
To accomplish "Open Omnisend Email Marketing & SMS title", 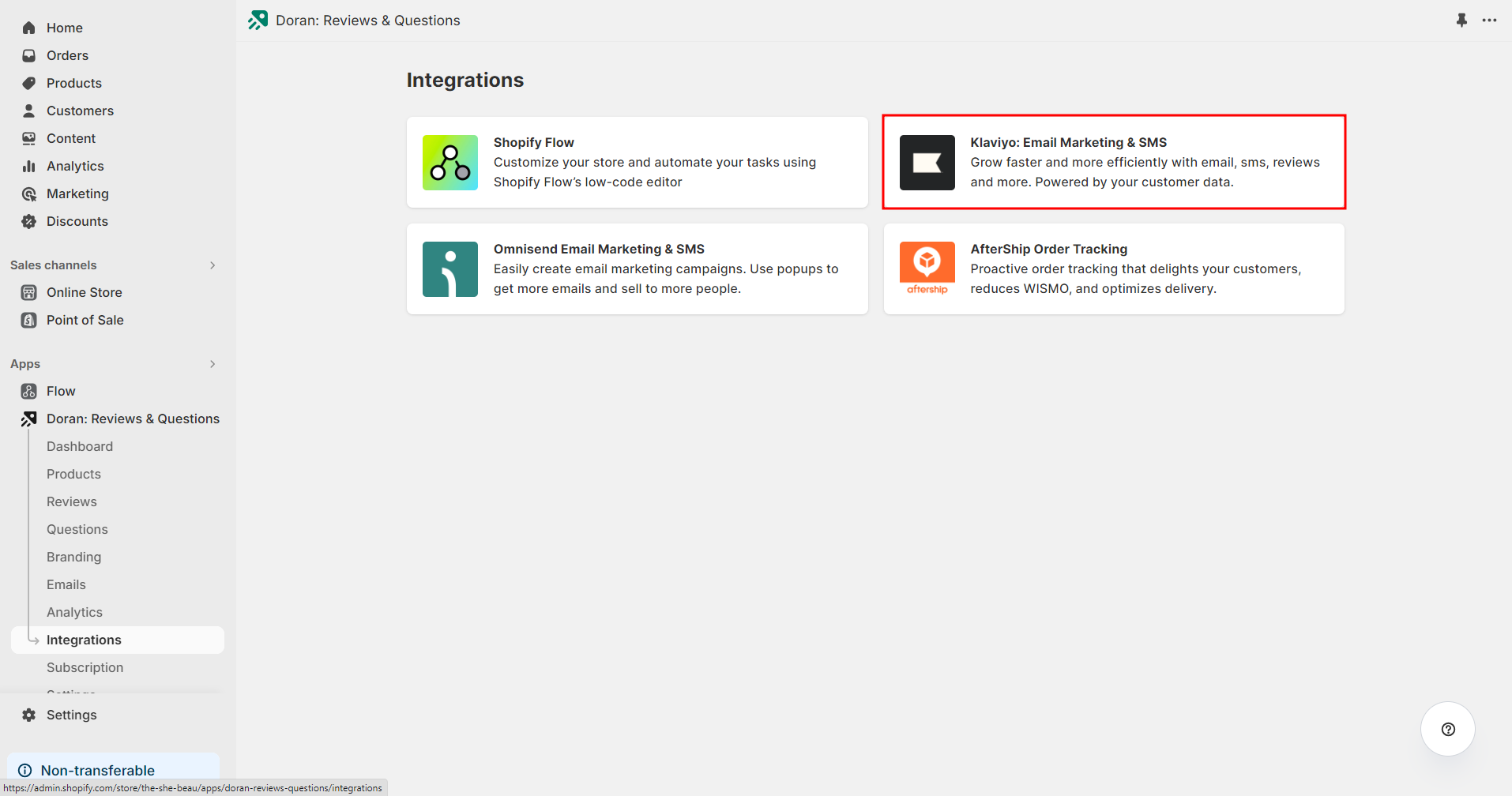I will coord(599,249).
